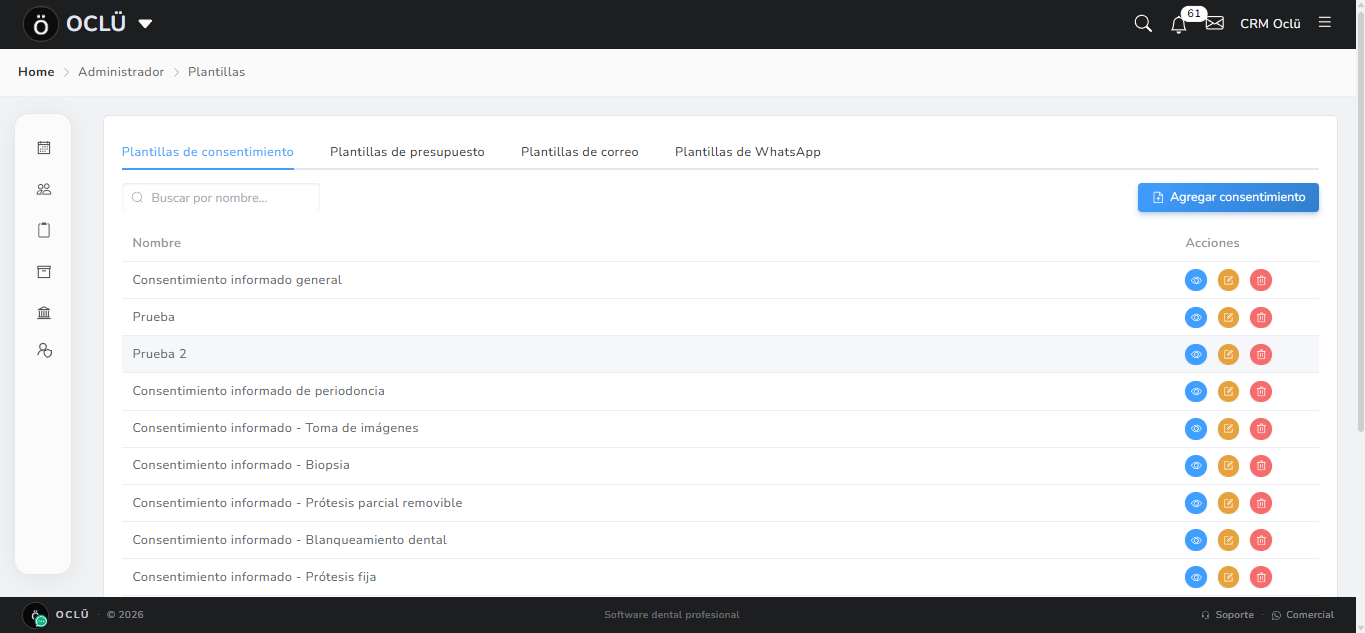The image size is (1365, 633).
Task: Edit Consentimiento informado general template
Action: point(1228,280)
